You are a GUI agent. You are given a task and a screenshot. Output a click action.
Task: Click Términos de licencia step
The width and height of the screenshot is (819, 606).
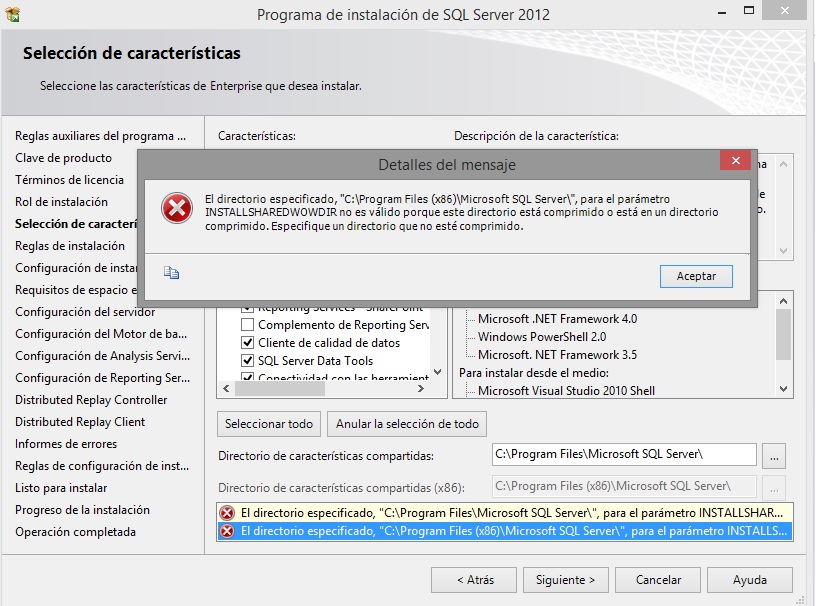(x=69, y=180)
